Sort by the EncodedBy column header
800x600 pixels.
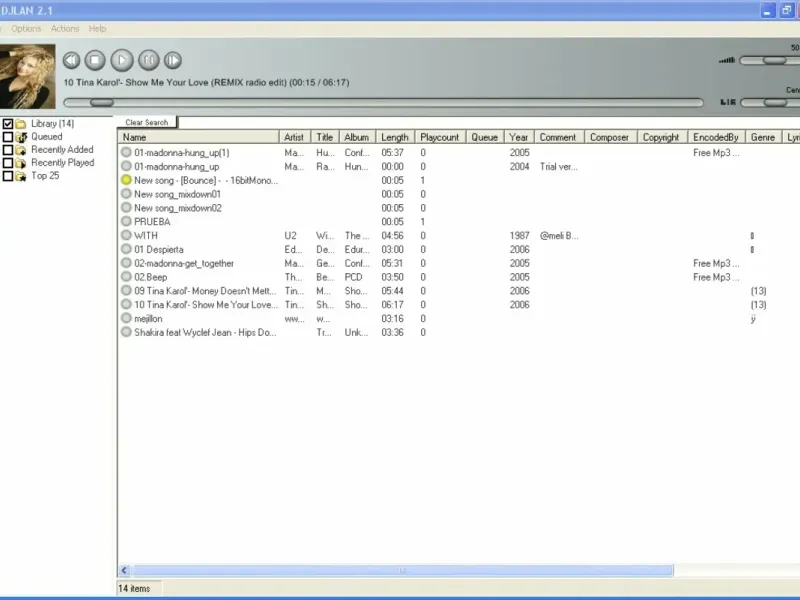pyautogui.click(x=716, y=137)
